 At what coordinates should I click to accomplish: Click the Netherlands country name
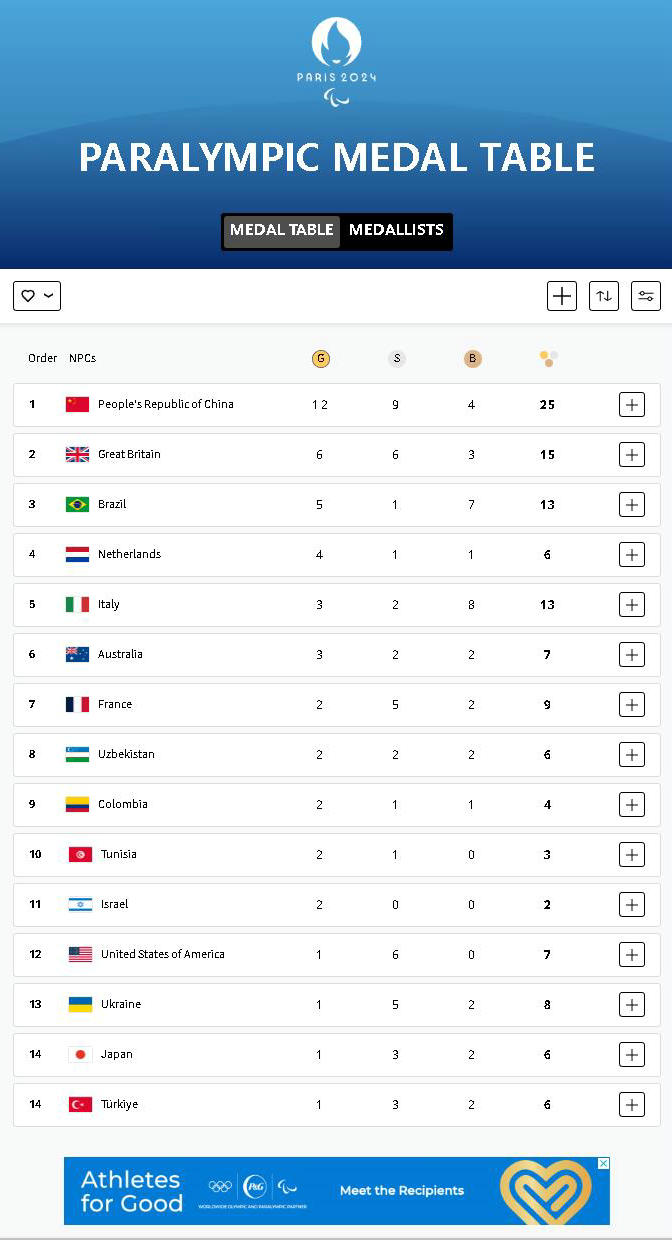point(129,554)
